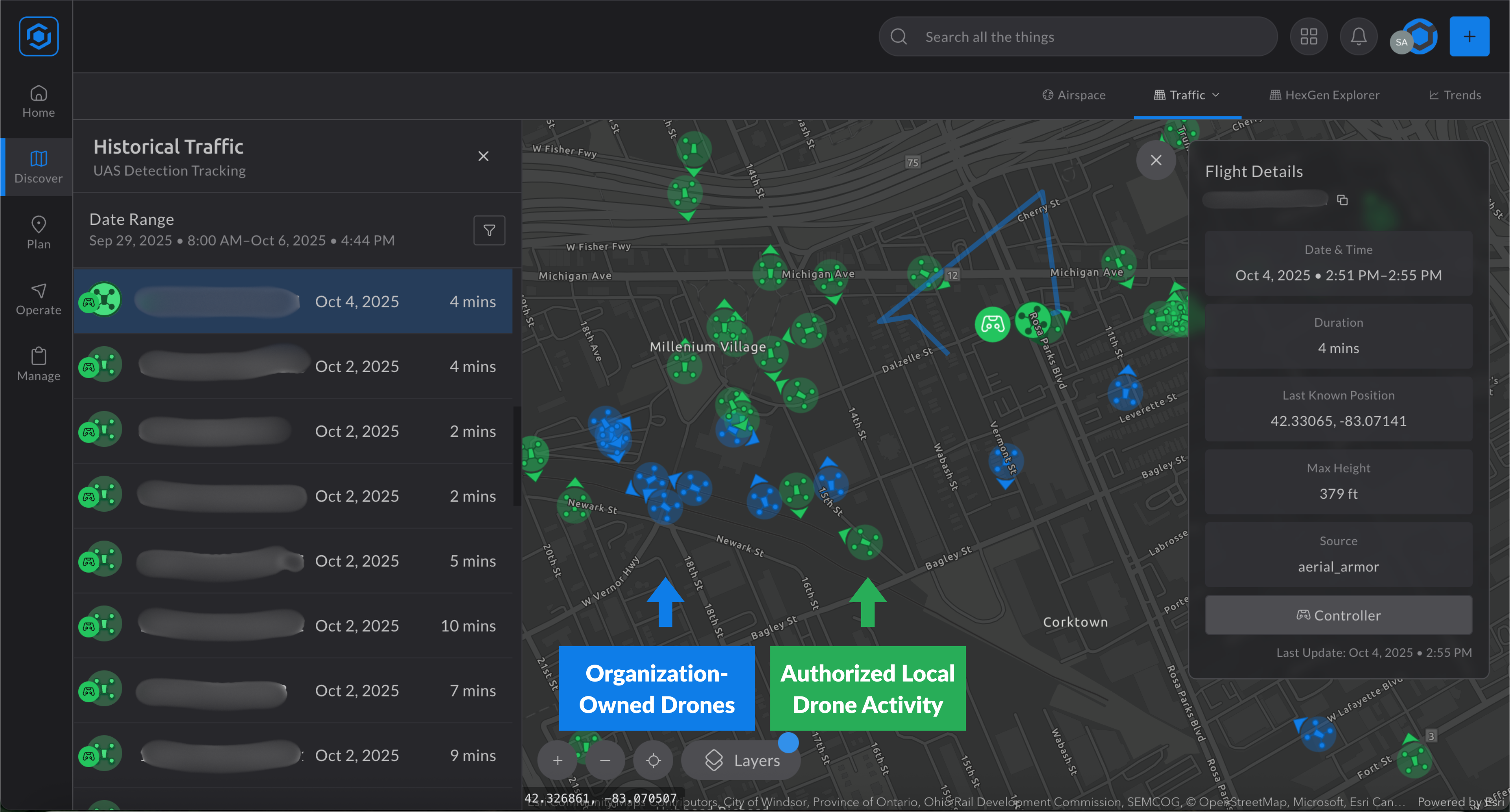Click the Controller button in Flight Details

[x=1338, y=615]
